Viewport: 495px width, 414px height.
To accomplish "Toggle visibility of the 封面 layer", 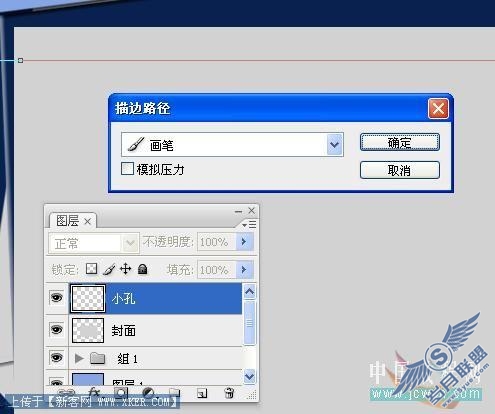I will (57, 329).
